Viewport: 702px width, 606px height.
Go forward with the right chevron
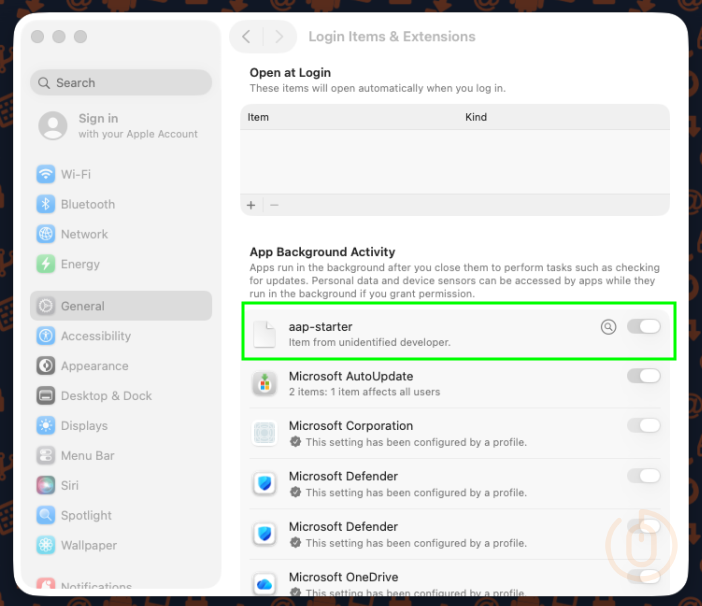[x=279, y=36]
